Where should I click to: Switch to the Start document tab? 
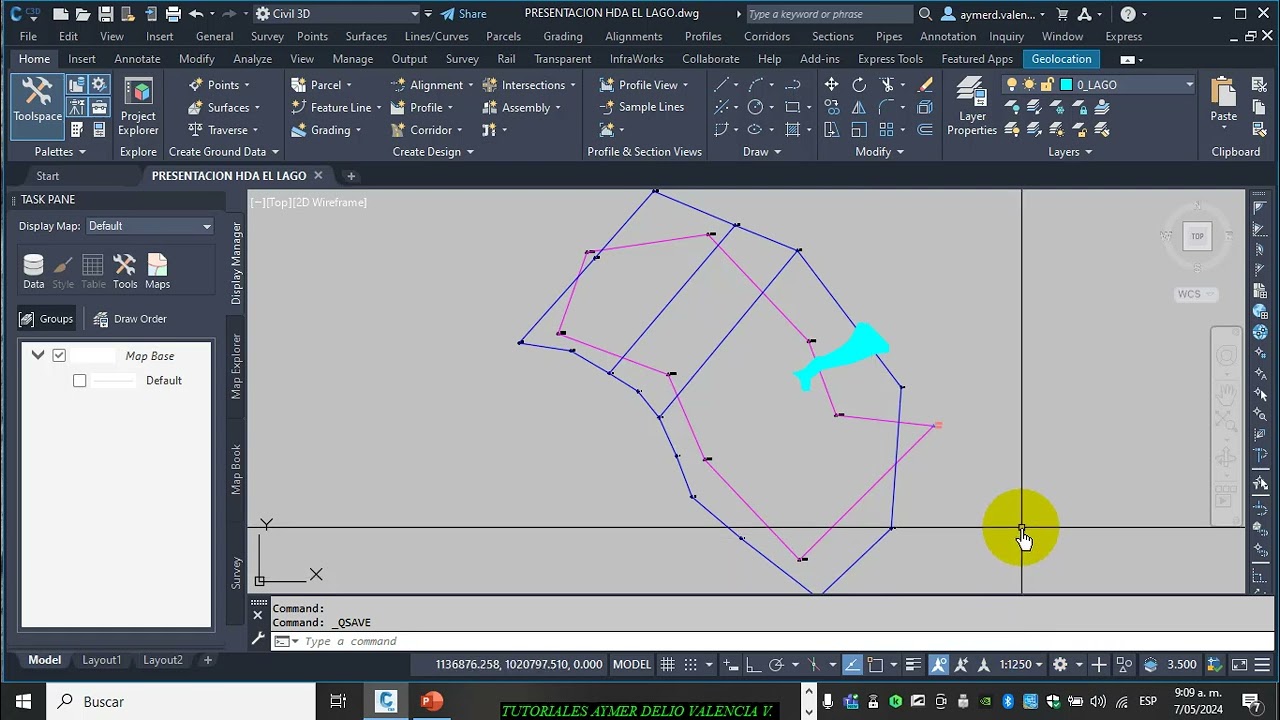(x=47, y=176)
